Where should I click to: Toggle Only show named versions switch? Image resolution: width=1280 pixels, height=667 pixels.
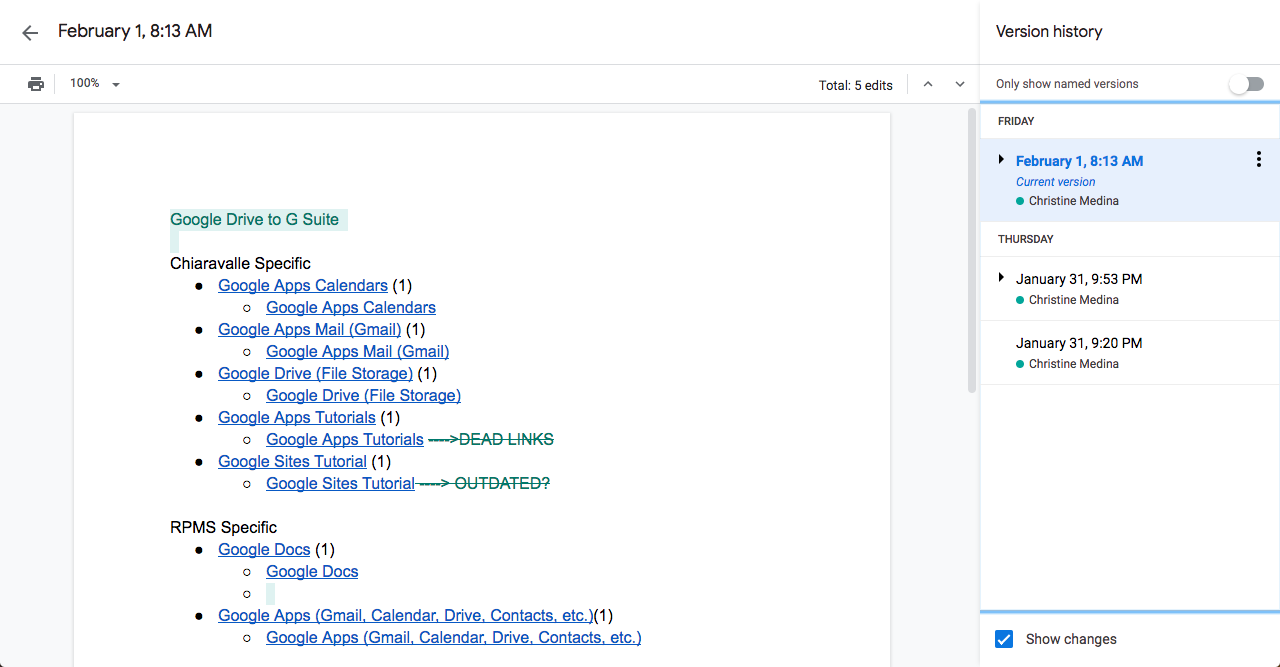(1246, 84)
